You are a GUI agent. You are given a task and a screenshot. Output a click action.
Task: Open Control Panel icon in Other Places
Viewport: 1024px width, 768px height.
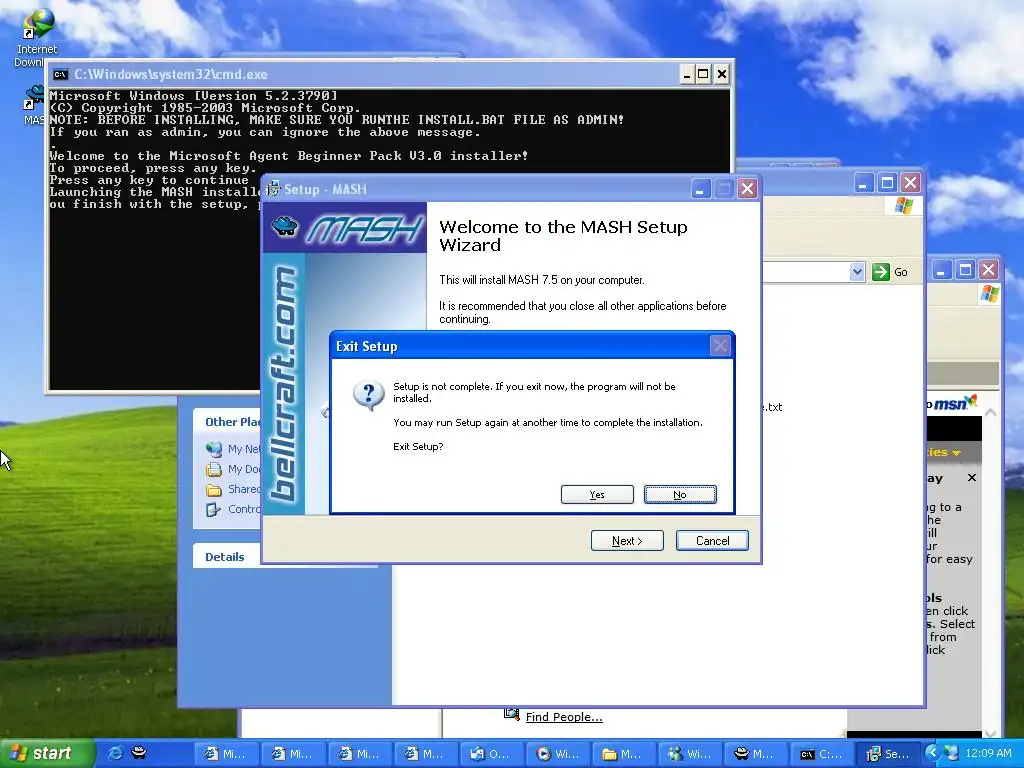[214, 509]
